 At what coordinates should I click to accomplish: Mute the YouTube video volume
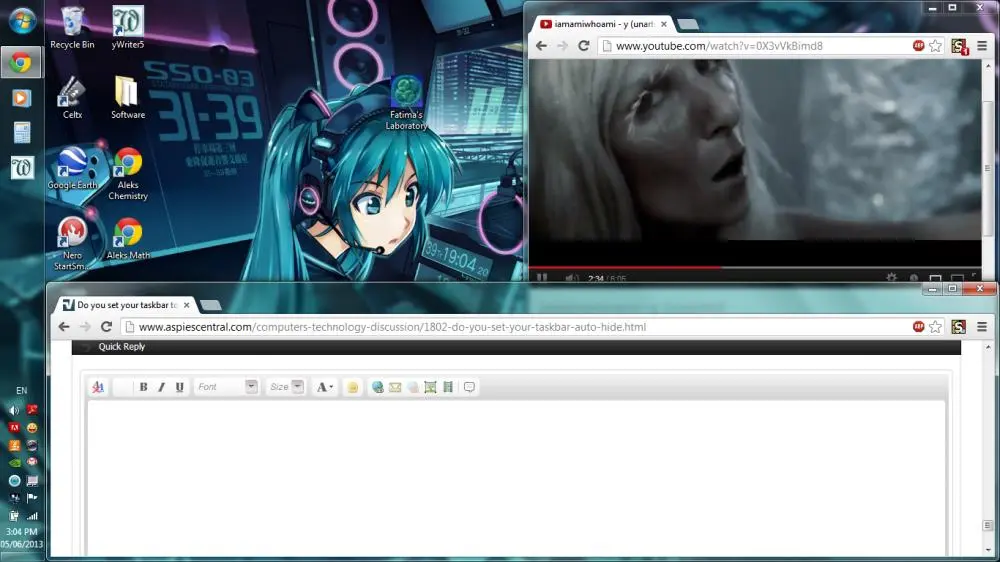(571, 278)
